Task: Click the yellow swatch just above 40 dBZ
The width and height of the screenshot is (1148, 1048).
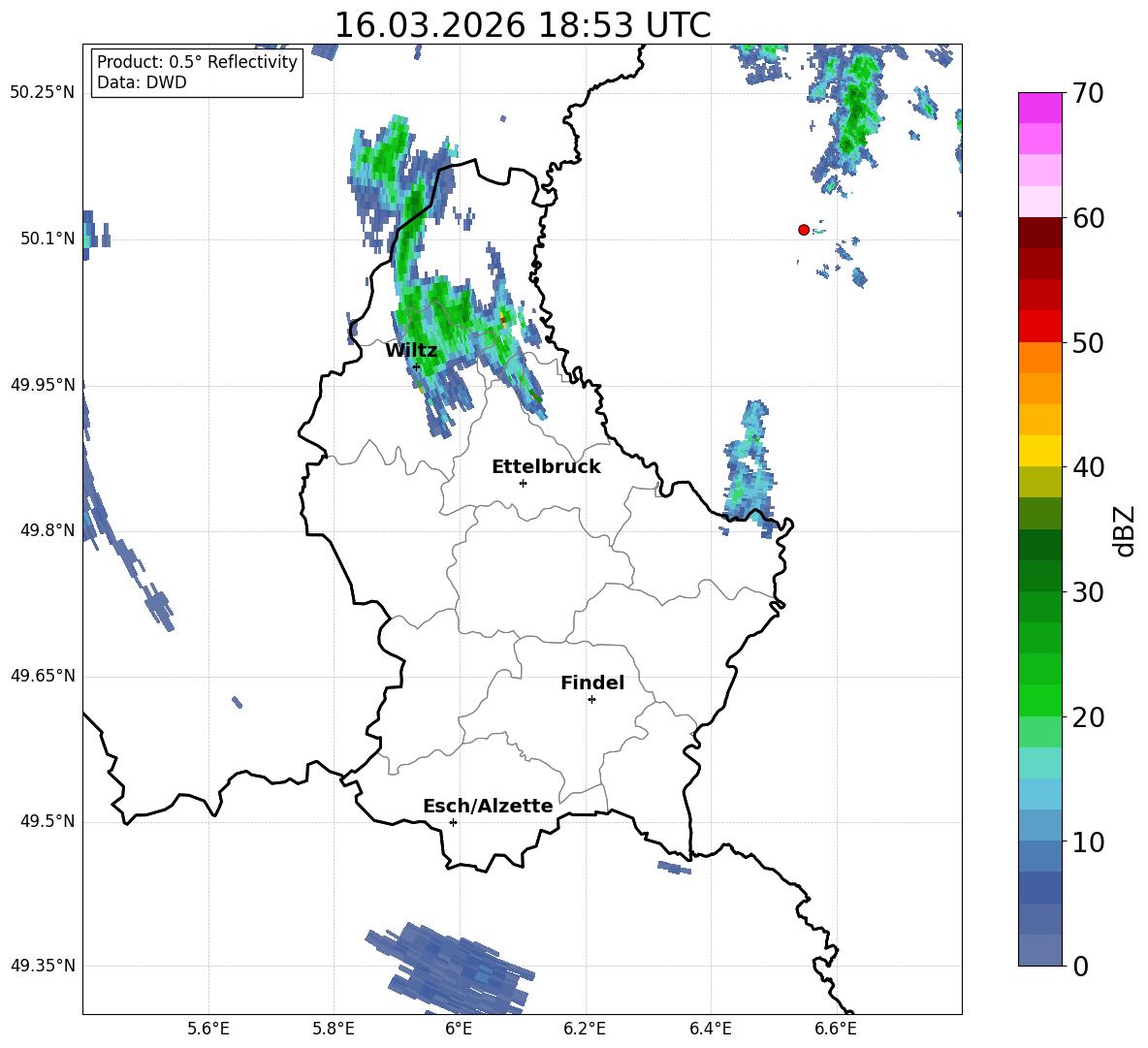Action: [x=1040, y=451]
